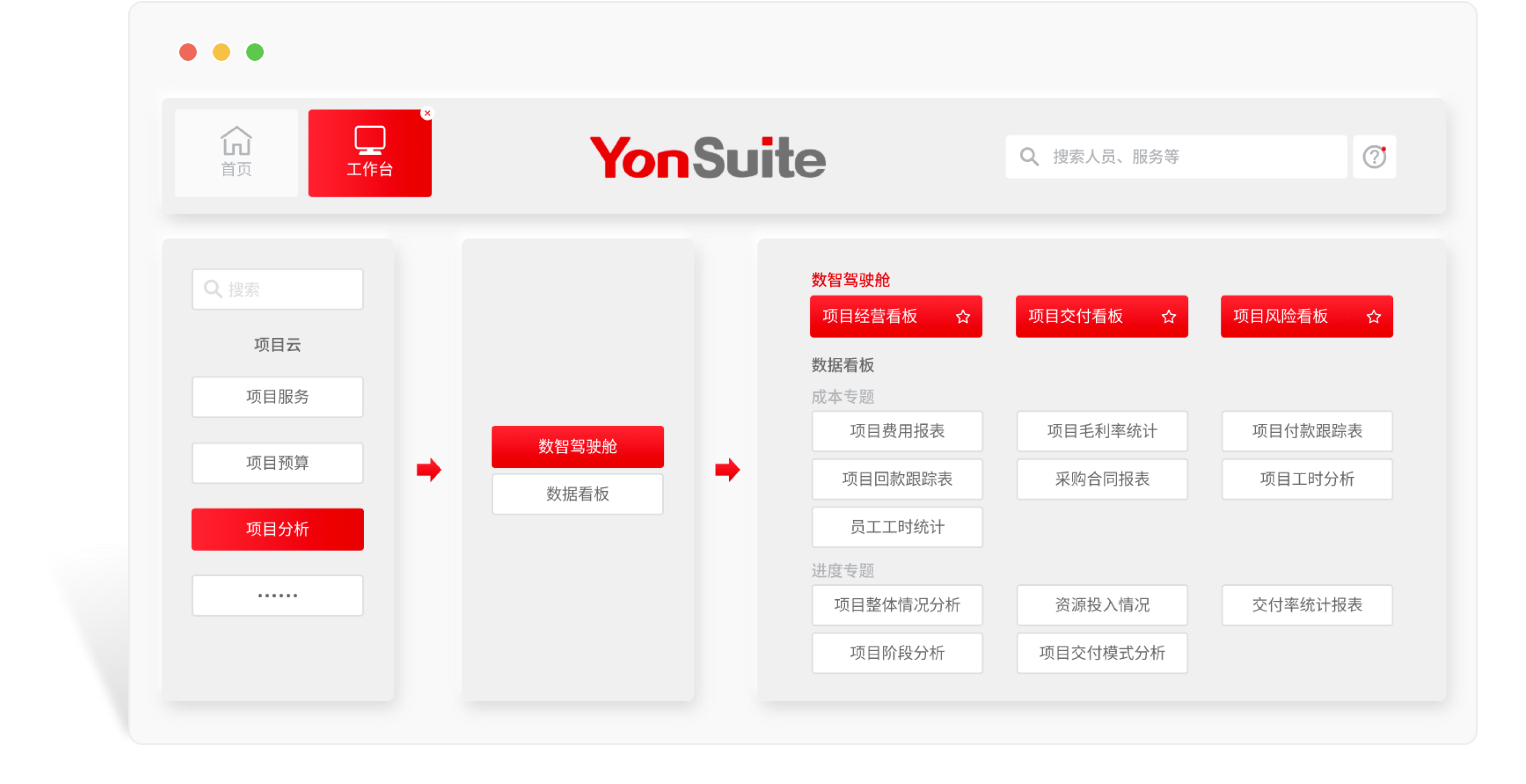This screenshot has height=784, width=1526.
Task: Open the 项目分析 sidebar item
Action: coord(277,529)
